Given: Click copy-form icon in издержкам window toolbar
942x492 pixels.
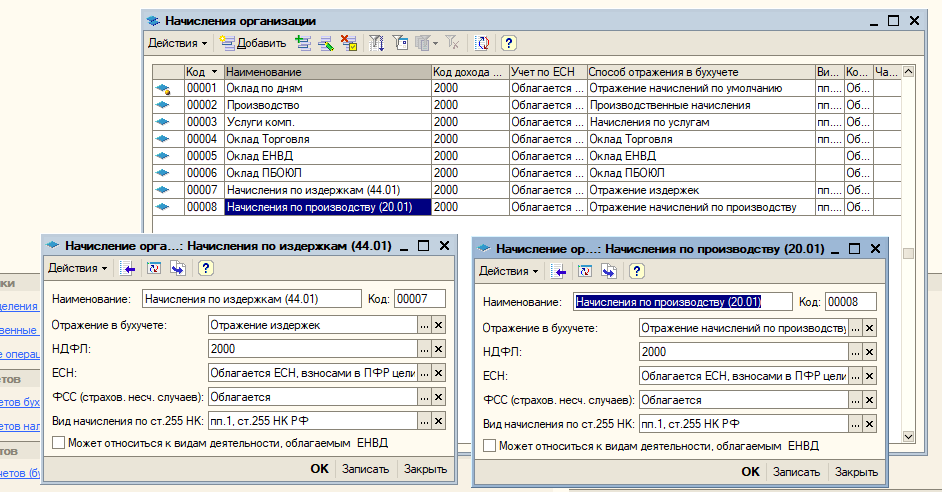Looking at the screenshot, I should pos(178,269).
